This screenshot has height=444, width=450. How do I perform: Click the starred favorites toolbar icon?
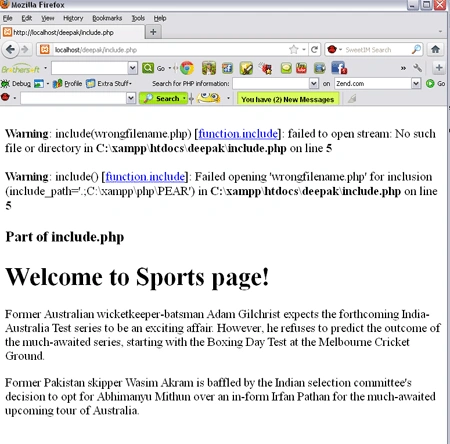pyautogui.click(x=266, y=68)
